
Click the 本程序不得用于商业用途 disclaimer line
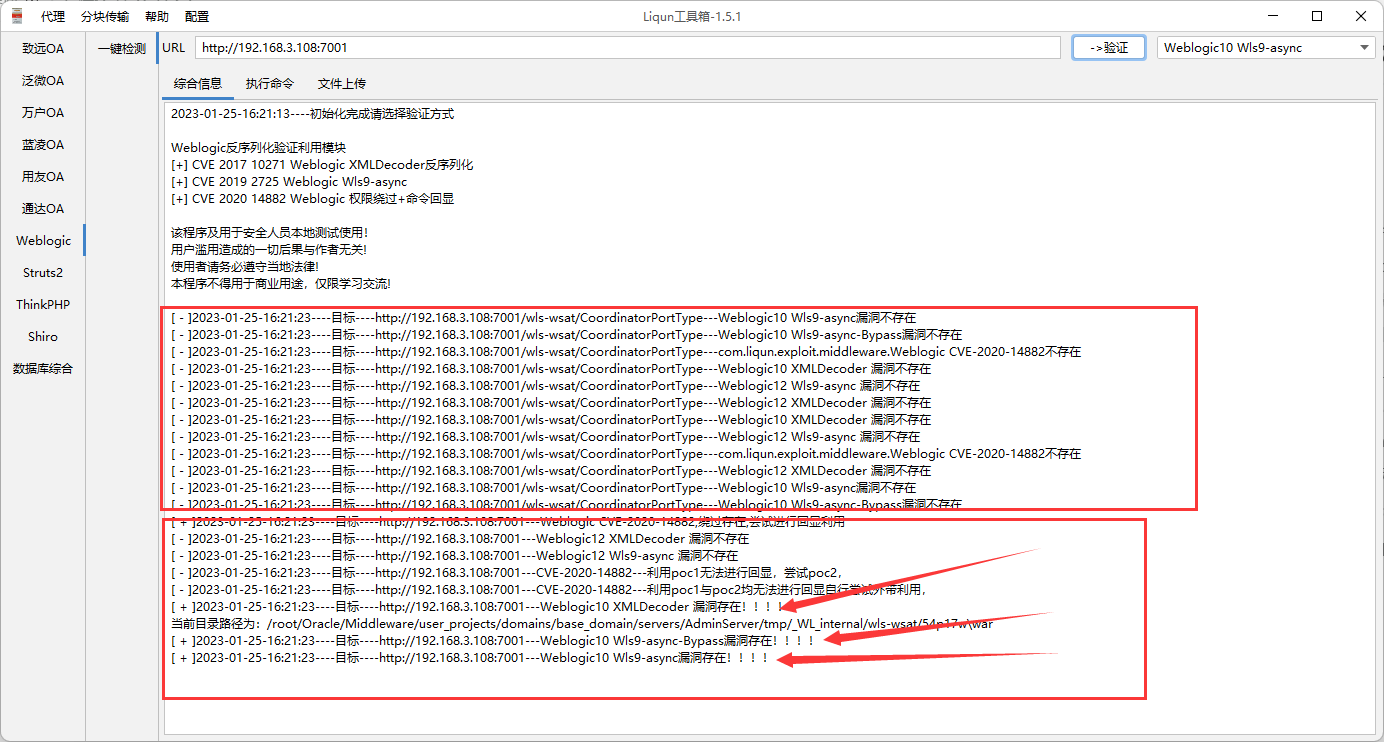281,284
